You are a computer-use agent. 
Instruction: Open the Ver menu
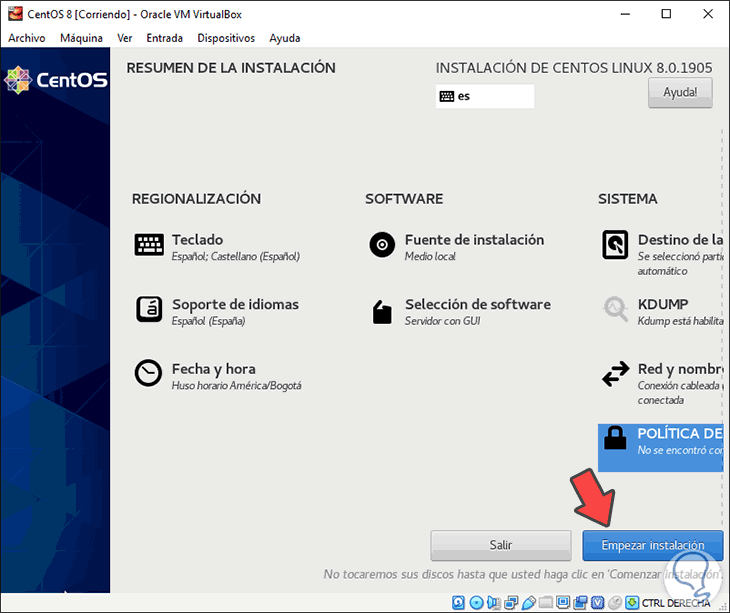(124, 38)
